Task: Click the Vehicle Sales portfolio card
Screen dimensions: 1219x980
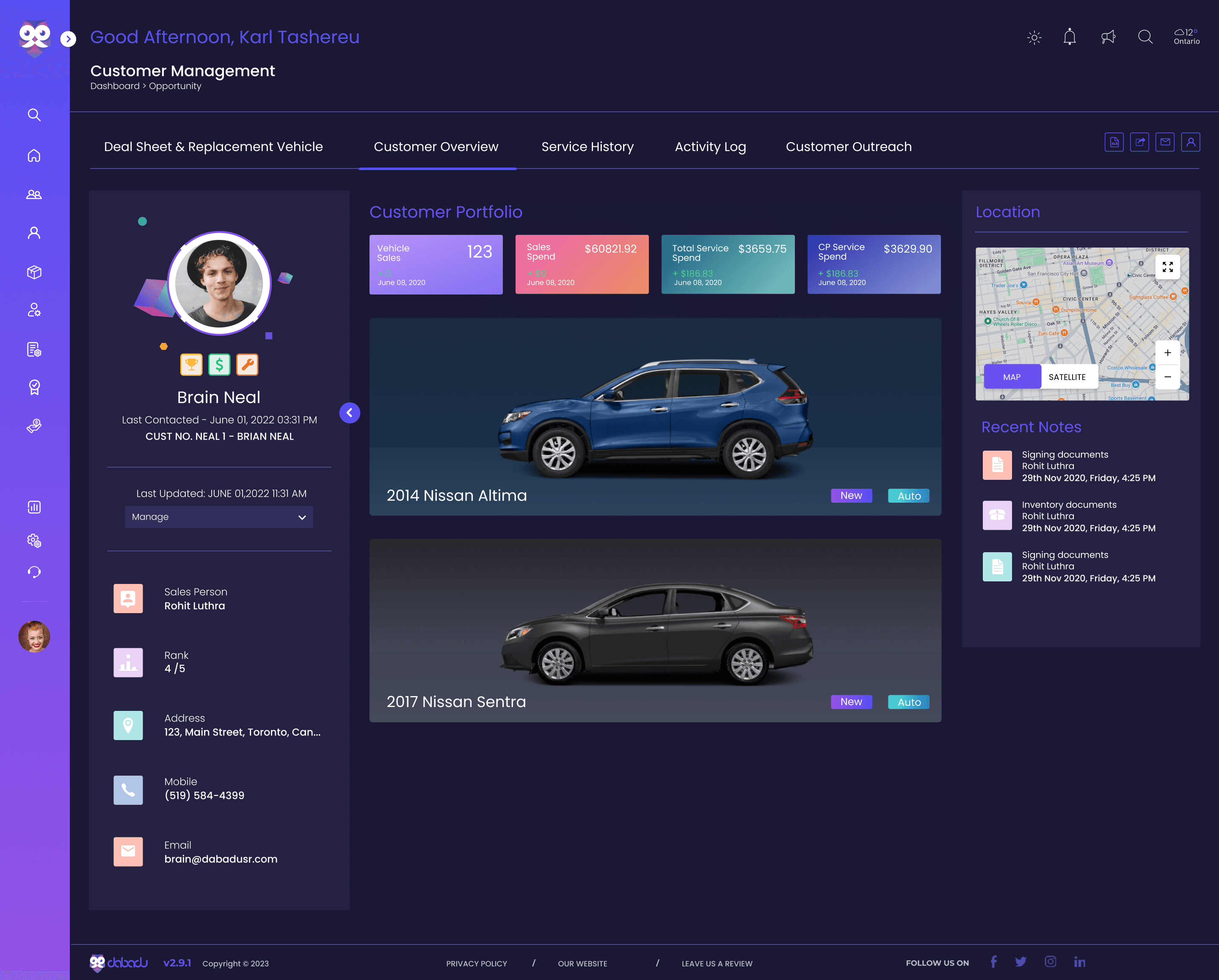Action: (x=436, y=264)
